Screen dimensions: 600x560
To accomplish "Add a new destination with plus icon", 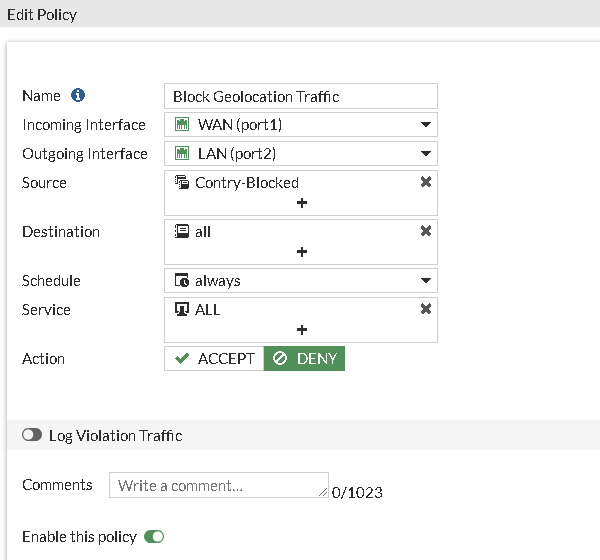I will (x=301, y=252).
